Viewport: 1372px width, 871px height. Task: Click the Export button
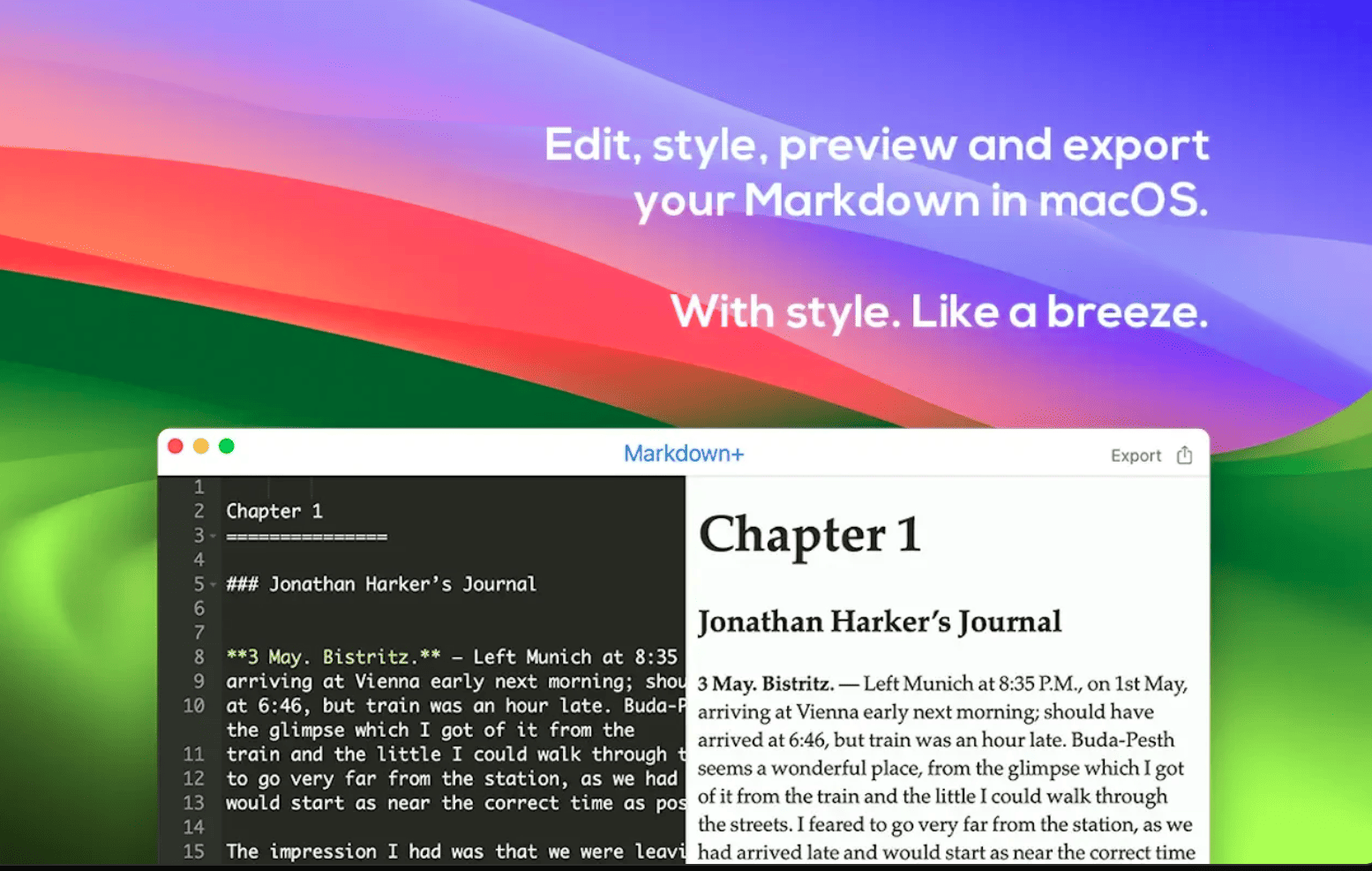pyautogui.click(x=1136, y=456)
